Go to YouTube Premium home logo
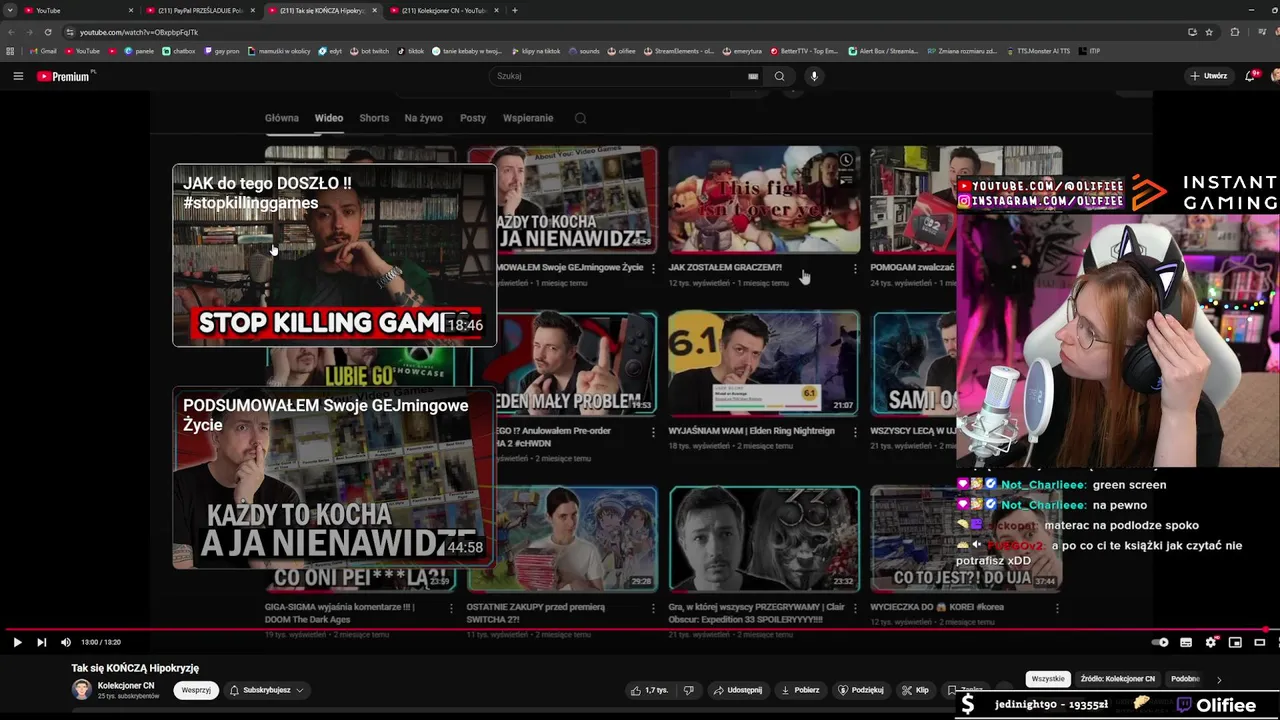The height and width of the screenshot is (720, 1280). coord(66,76)
